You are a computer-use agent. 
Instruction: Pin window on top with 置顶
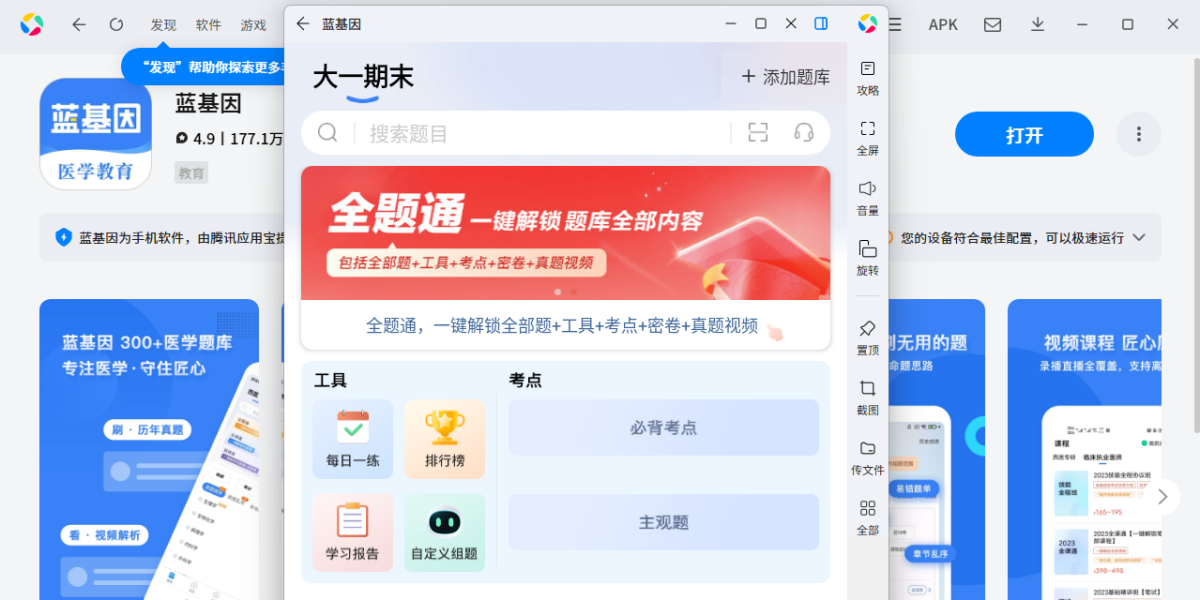tap(867, 337)
